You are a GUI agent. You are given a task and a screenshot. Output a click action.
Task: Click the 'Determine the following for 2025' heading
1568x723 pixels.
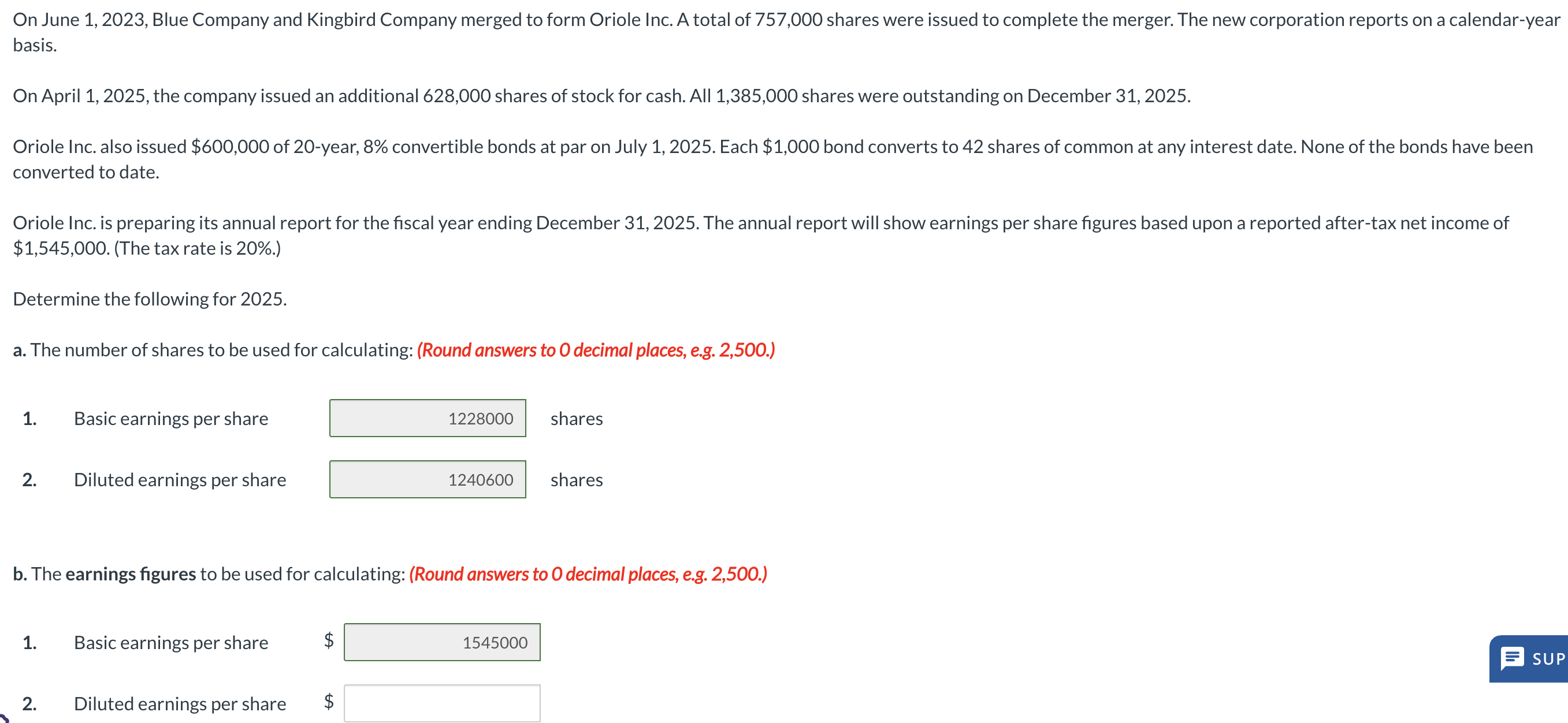[x=150, y=299]
